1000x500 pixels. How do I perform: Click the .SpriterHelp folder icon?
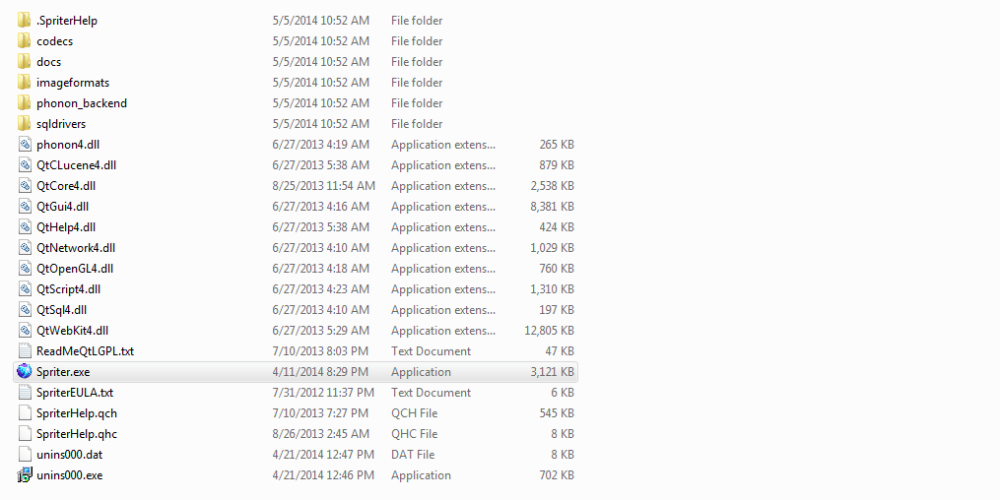24,20
